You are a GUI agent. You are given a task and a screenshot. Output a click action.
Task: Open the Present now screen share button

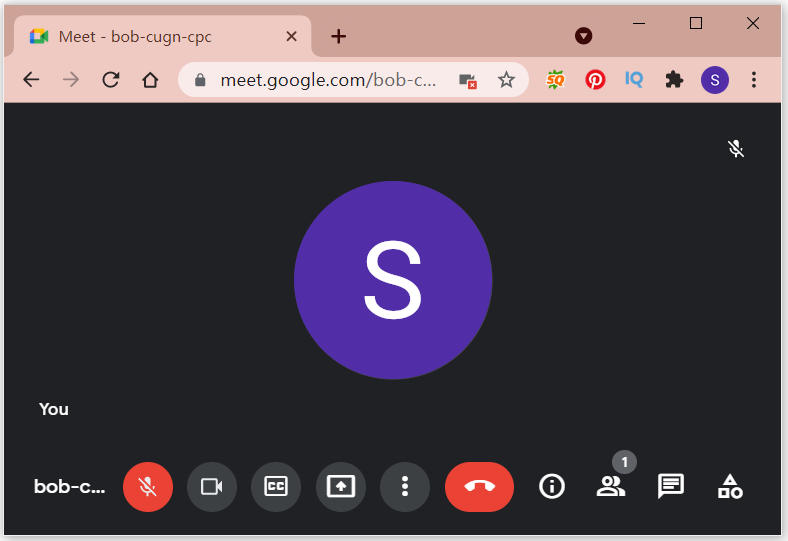click(341, 487)
